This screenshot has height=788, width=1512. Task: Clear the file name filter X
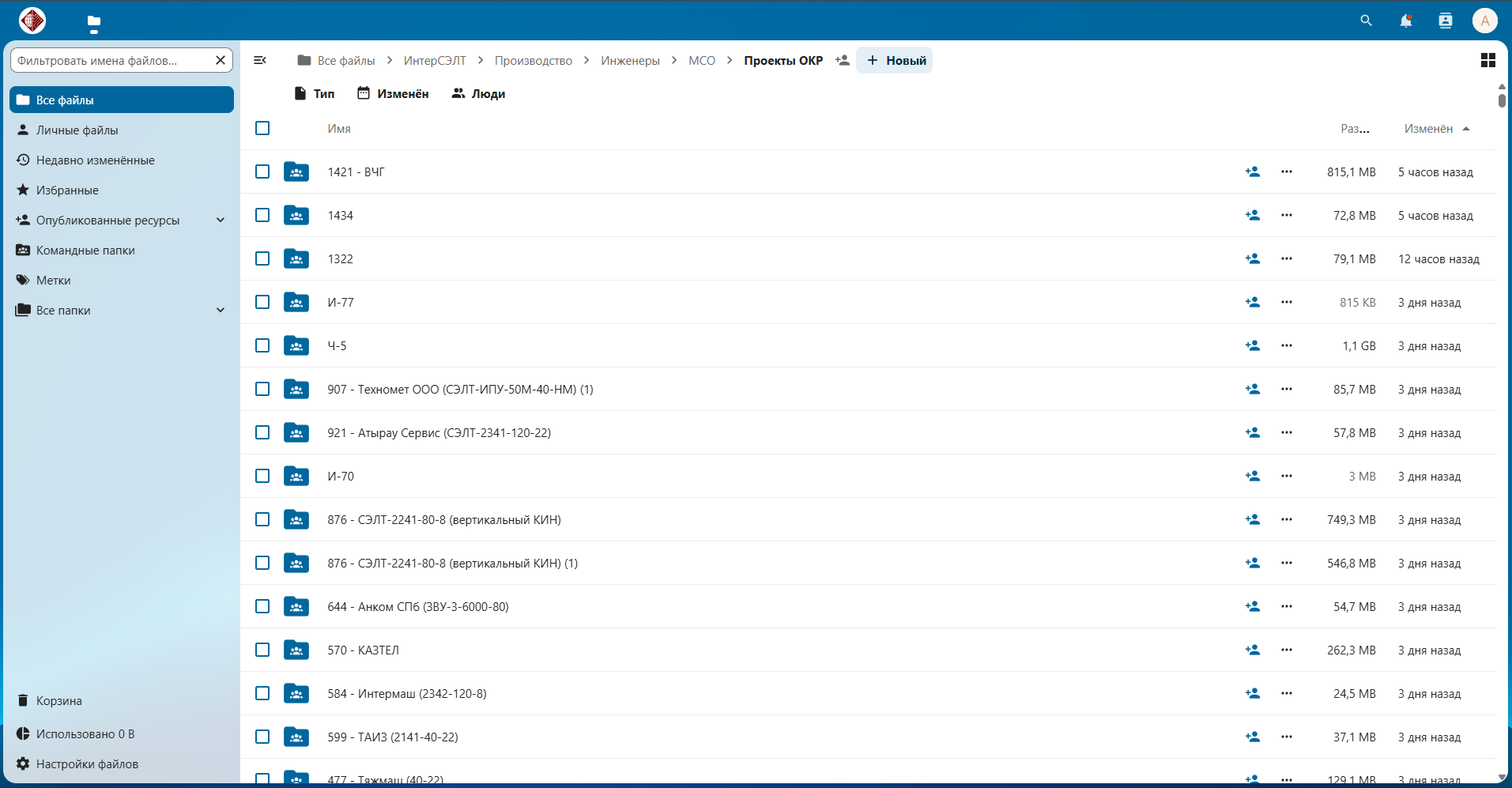click(221, 60)
